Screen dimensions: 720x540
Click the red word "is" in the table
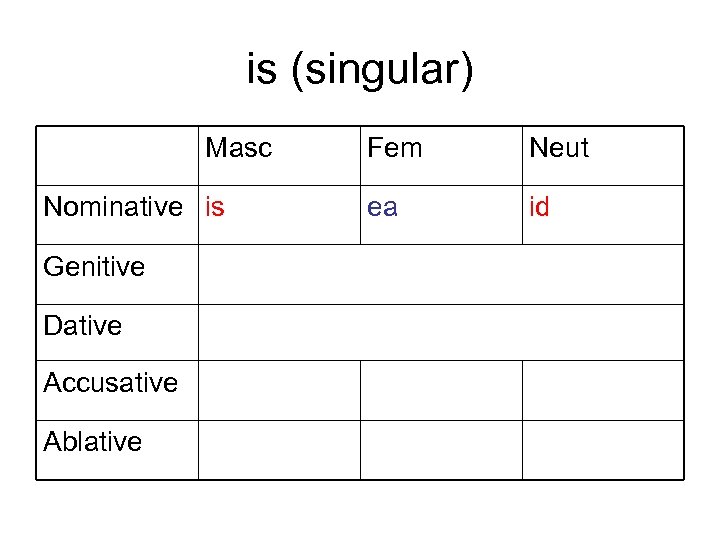coord(215,208)
